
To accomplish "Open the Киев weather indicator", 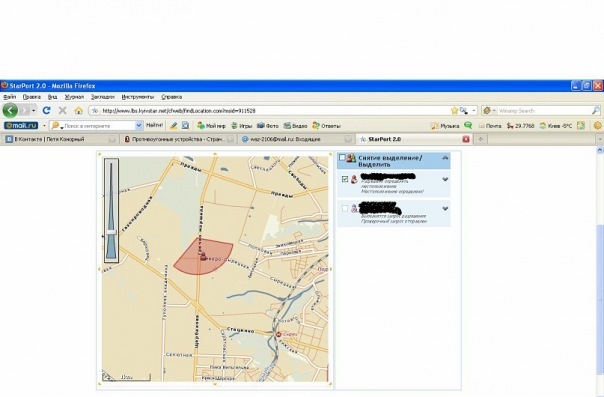I will click(x=555, y=126).
